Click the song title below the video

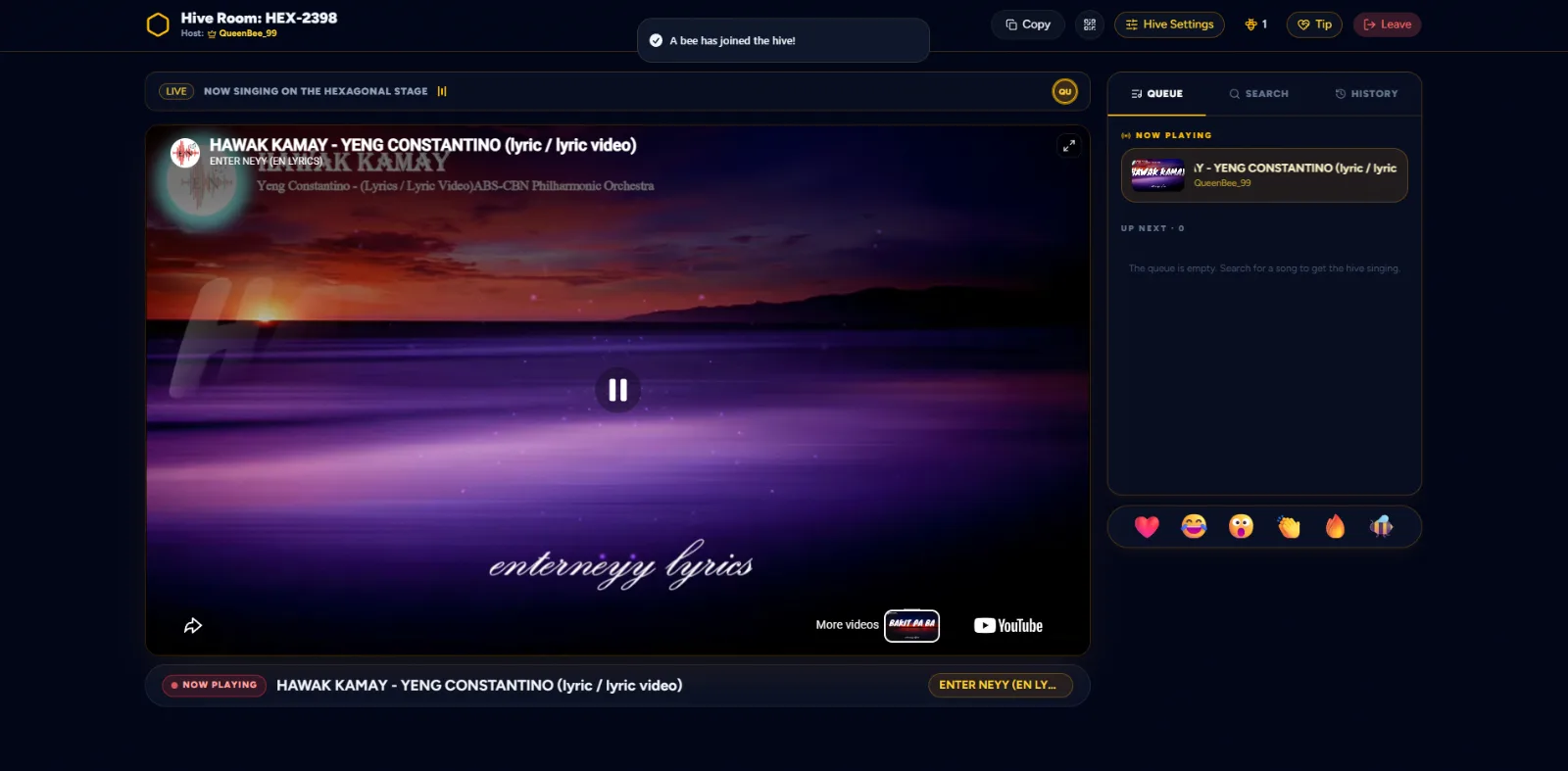479,686
